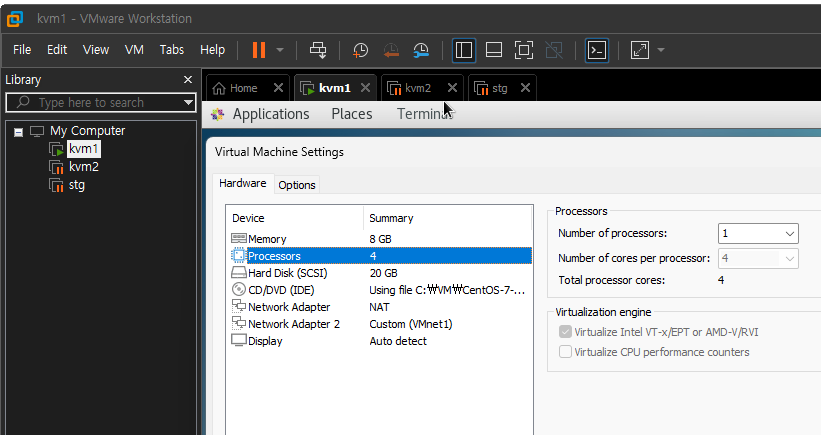Click the Unity mode toolbar icon

point(554,50)
